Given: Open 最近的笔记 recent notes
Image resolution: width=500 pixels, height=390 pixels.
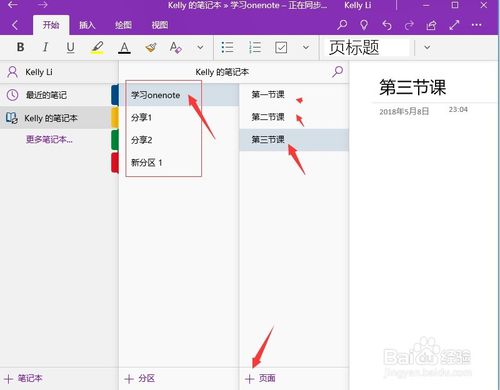Looking at the screenshot, I should 55,95.
